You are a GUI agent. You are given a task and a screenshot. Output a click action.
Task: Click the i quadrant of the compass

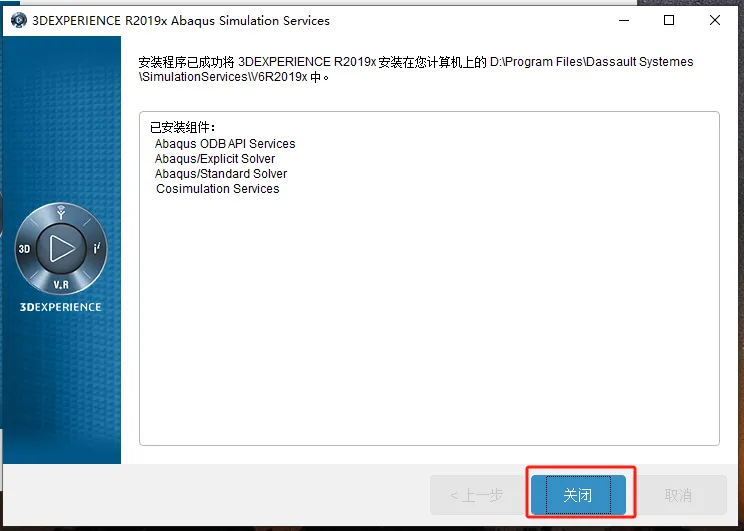[96, 248]
